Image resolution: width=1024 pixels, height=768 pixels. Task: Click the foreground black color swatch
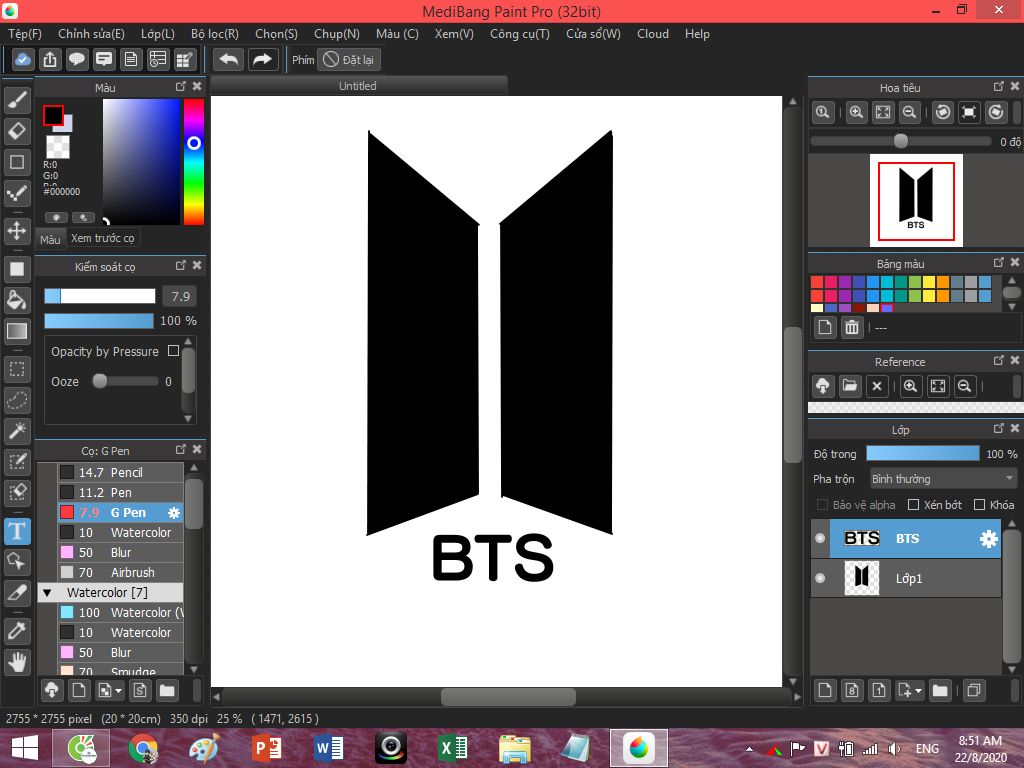53,116
